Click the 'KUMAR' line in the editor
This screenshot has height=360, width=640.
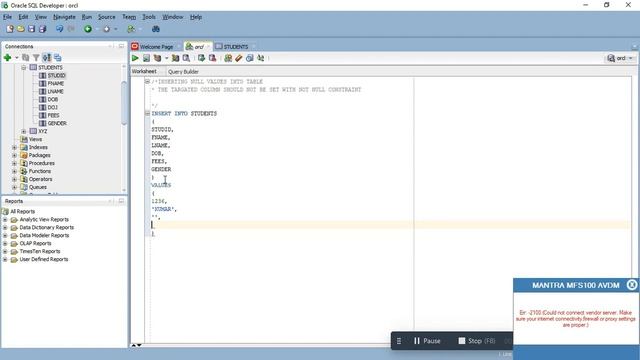[164, 209]
